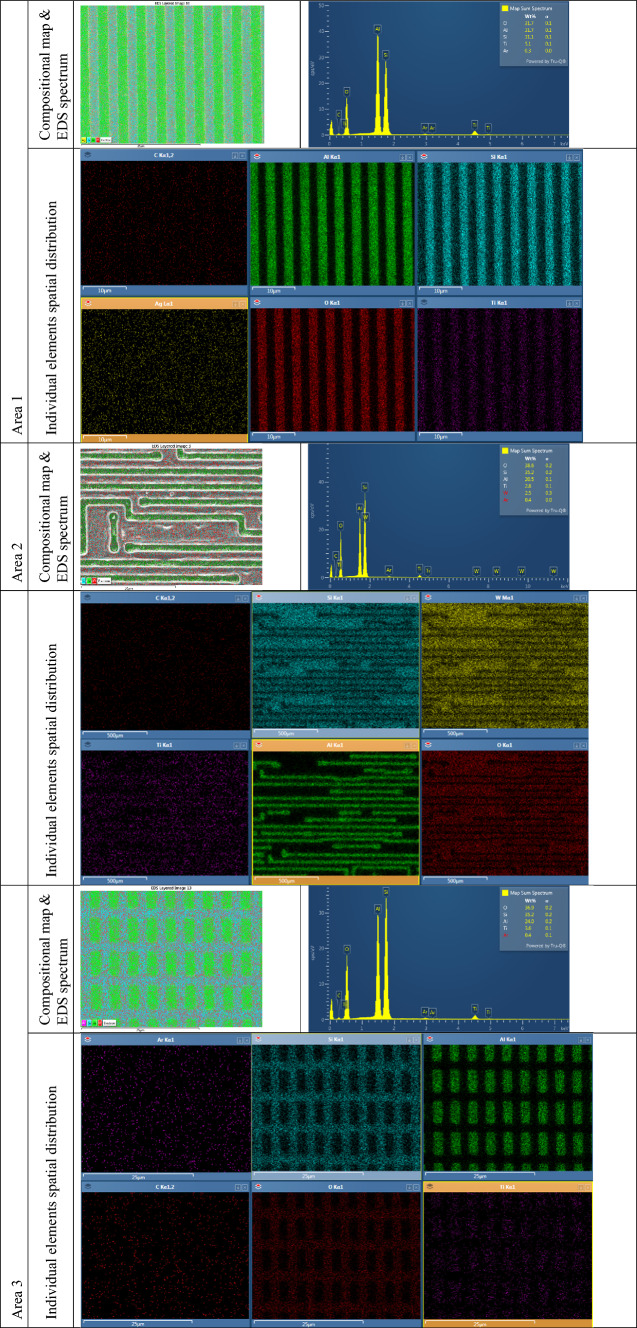
Task: Click the Area 3 green Al Kα1 grid map
Action: coord(508,1107)
